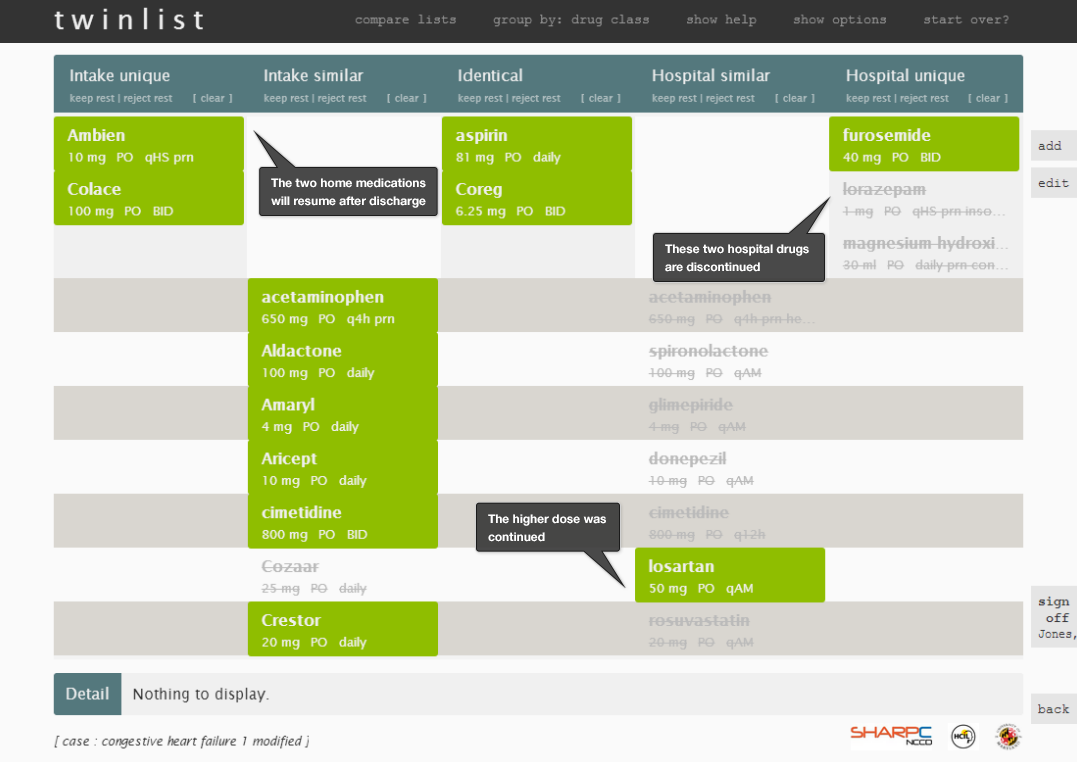
Task: Choose start over? in the top bar
Action: [x=965, y=20]
